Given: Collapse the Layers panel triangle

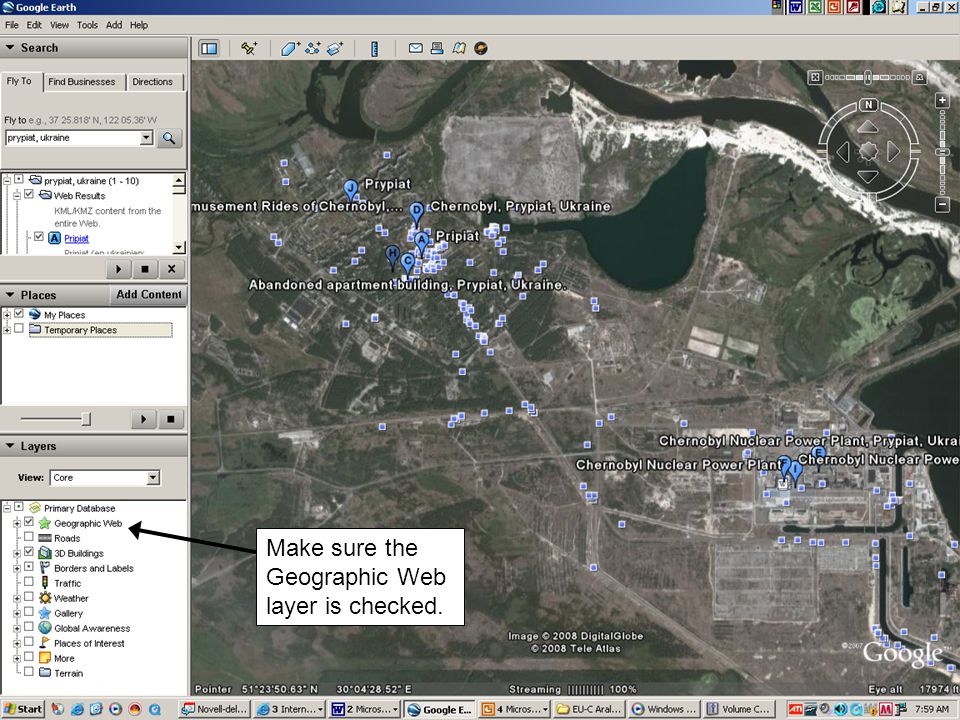Looking at the screenshot, I should (10, 446).
